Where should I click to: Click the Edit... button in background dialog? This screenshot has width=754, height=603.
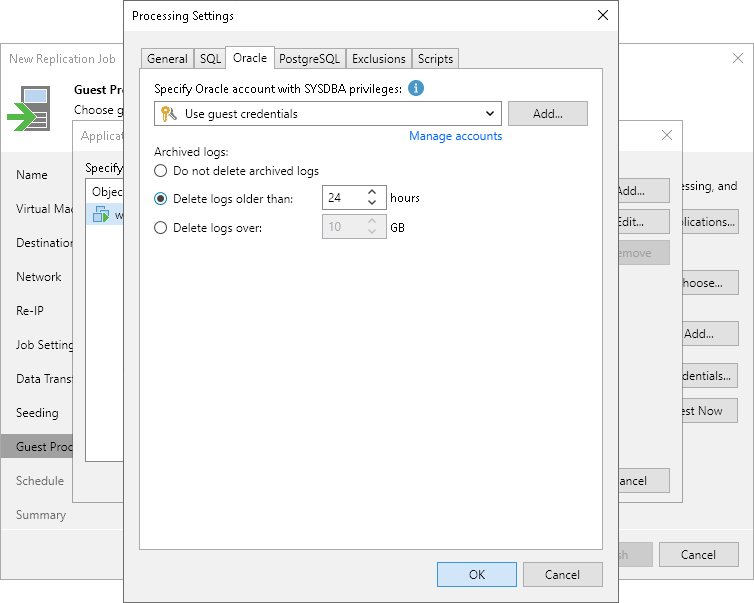(x=644, y=222)
